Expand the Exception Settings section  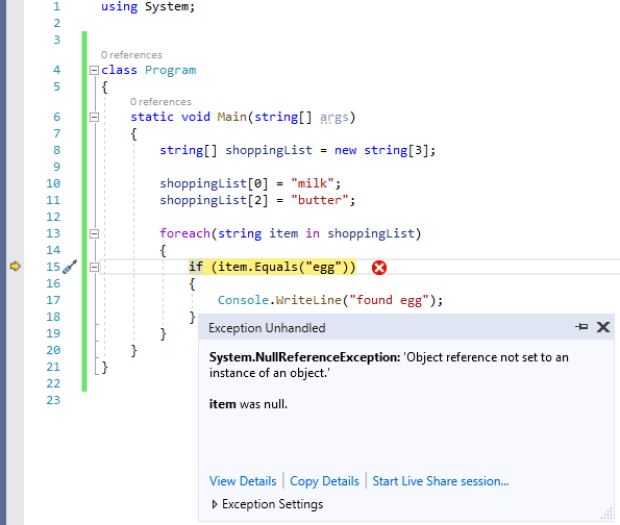(x=215, y=504)
